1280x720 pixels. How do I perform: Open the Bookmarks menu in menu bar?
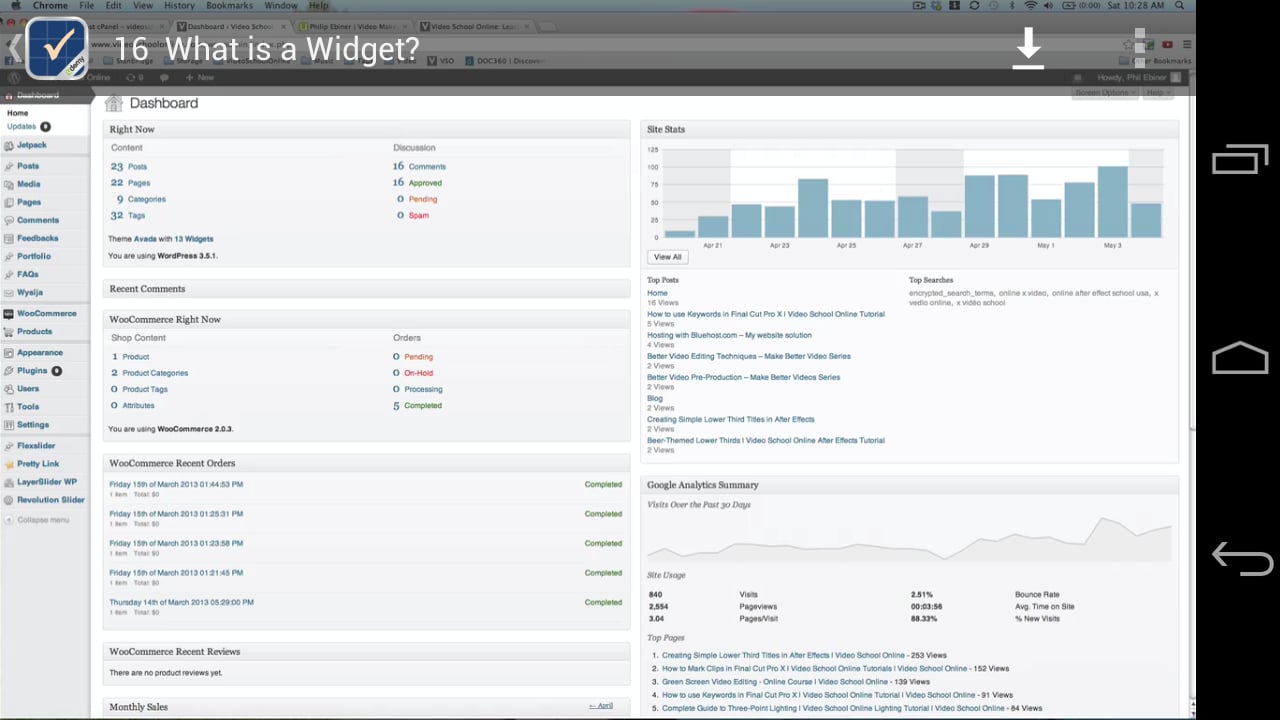pyautogui.click(x=229, y=6)
